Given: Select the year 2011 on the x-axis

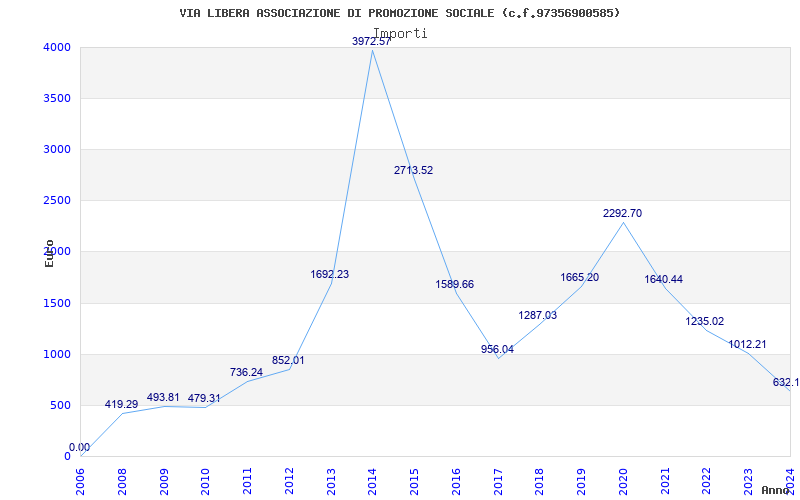Looking at the screenshot, I should point(247,481).
